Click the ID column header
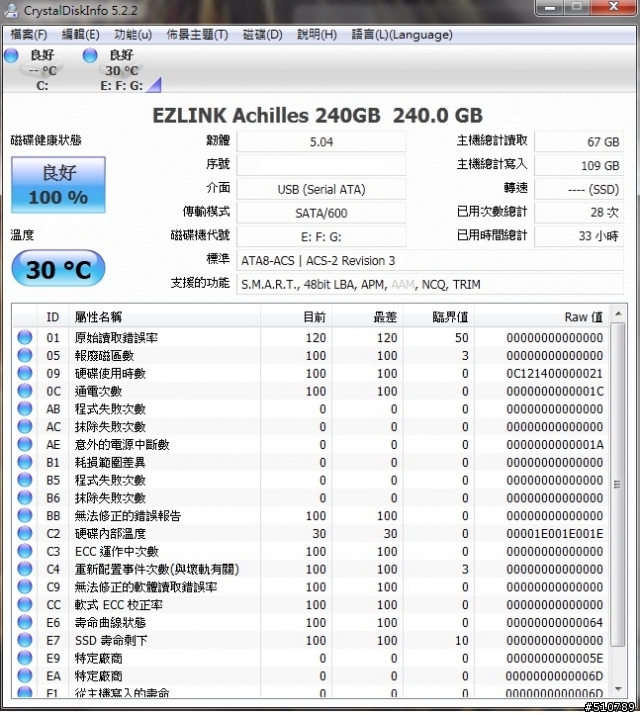This screenshot has width=640, height=715. click(52, 317)
